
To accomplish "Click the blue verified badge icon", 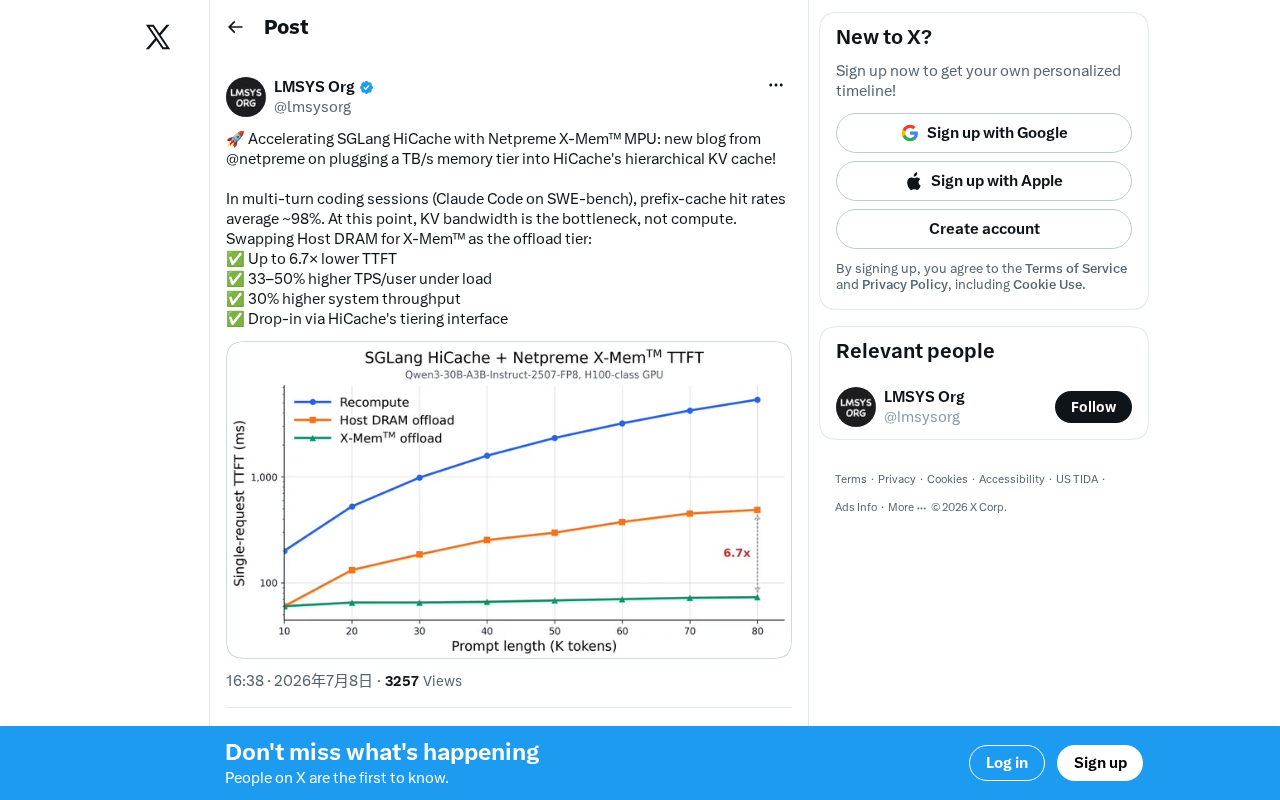I will pos(367,87).
